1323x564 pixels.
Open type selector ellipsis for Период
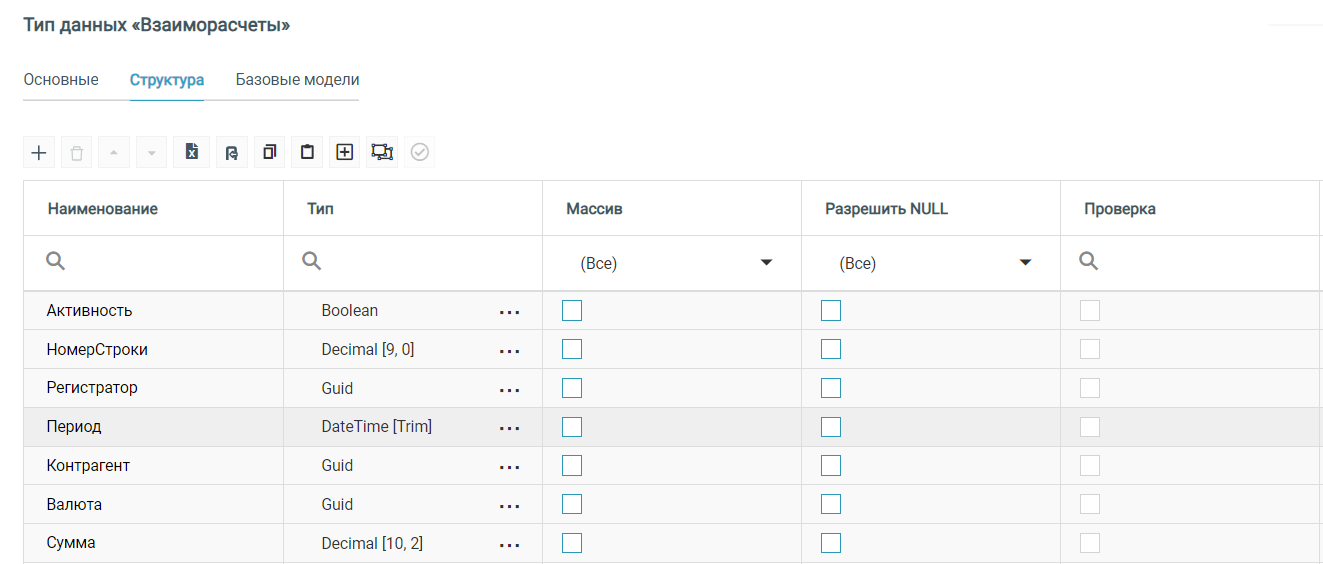coord(510,428)
